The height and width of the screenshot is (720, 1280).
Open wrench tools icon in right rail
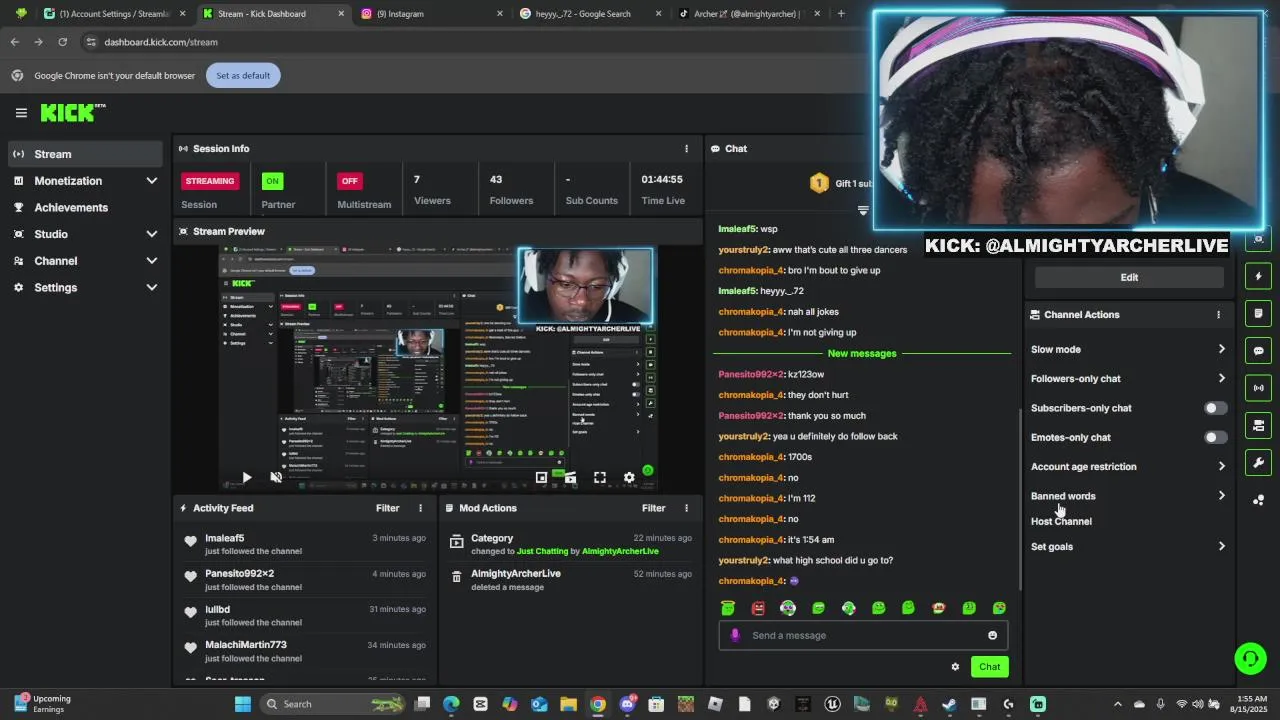coord(1258,462)
